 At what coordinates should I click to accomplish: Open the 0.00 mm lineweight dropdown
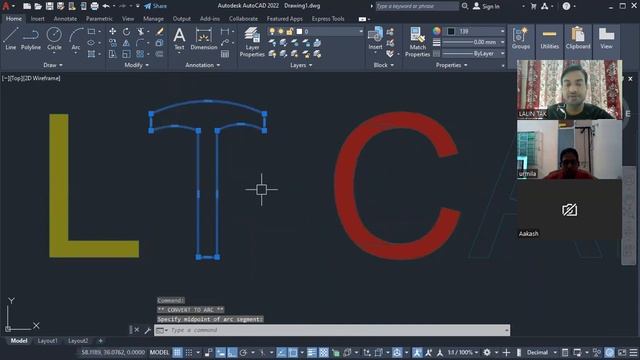(502, 42)
